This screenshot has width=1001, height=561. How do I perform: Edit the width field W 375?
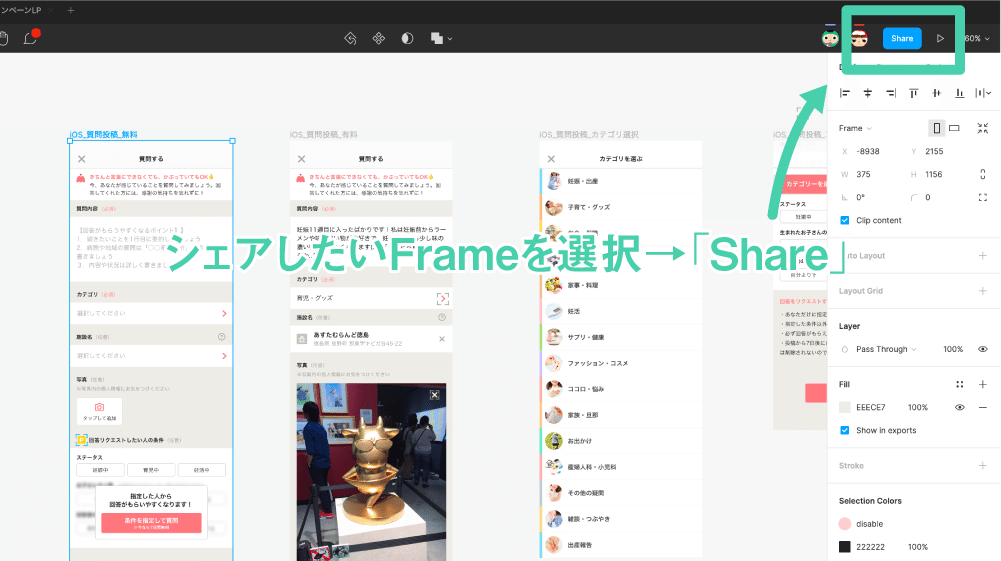pyautogui.click(x=863, y=174)
